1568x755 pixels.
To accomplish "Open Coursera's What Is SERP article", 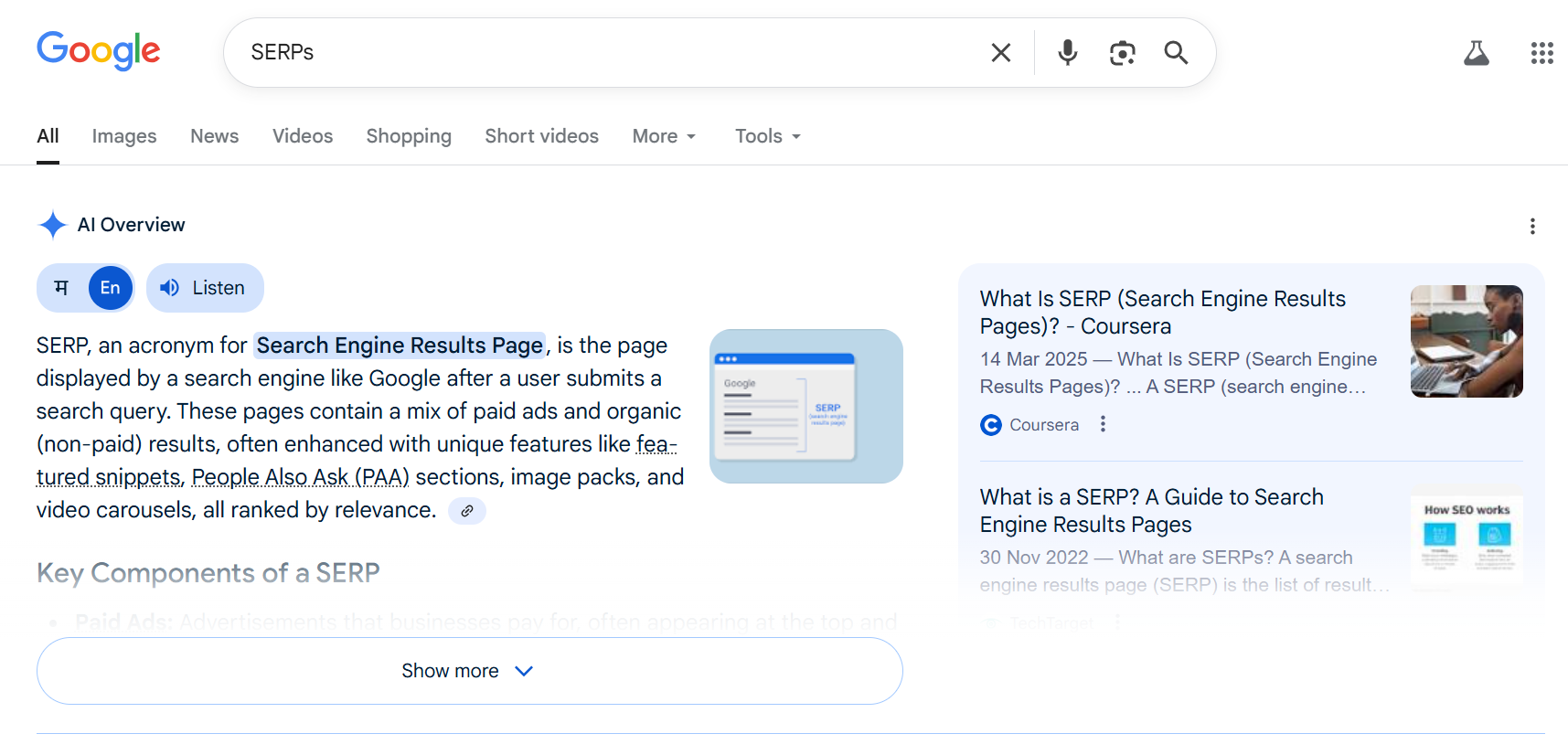I will point(1162,313).
